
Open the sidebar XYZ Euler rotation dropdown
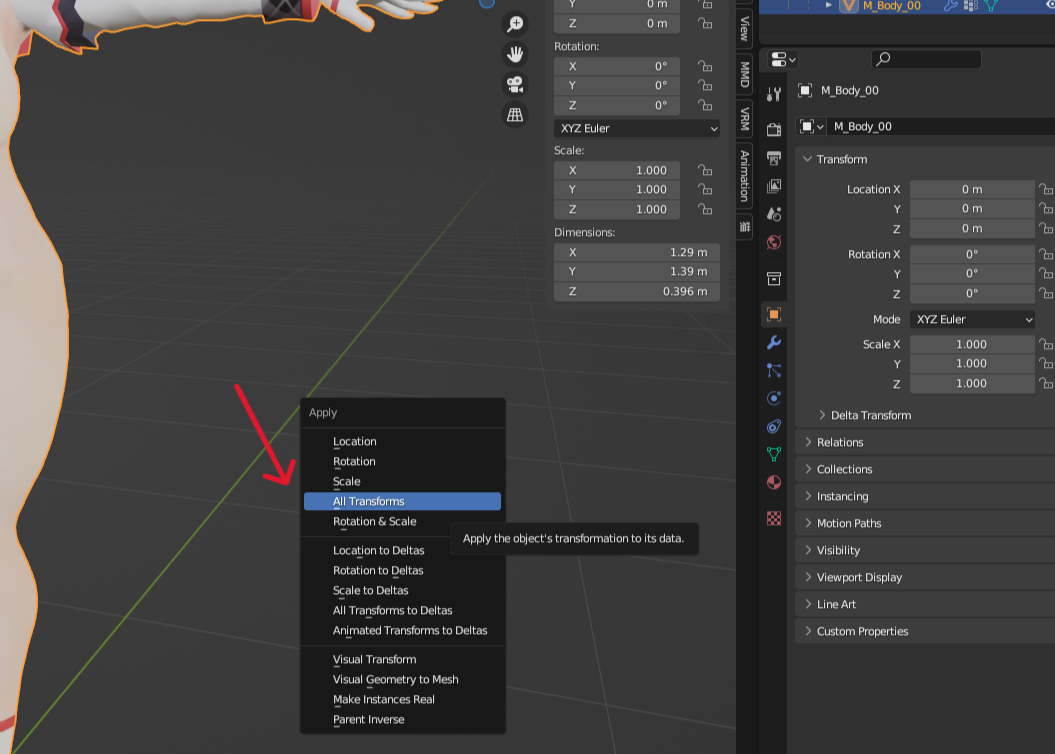637,128
